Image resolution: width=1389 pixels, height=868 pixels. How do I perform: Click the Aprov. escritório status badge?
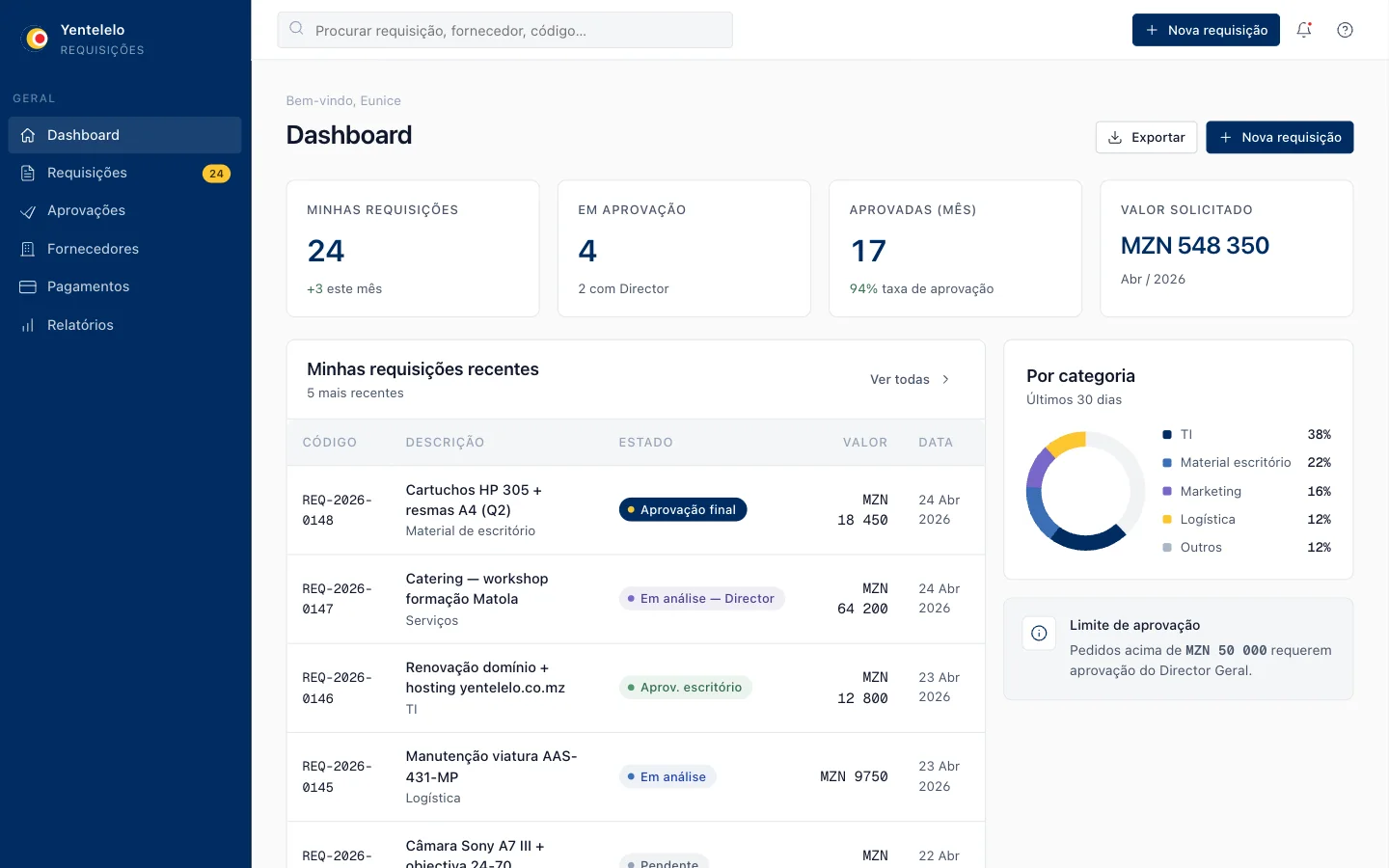686,687
